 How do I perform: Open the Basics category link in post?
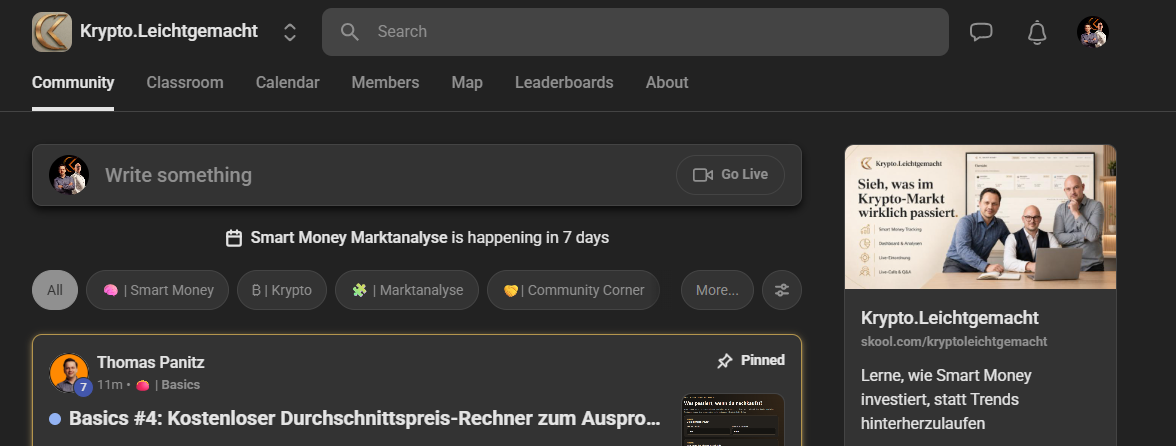coord(168,385)
